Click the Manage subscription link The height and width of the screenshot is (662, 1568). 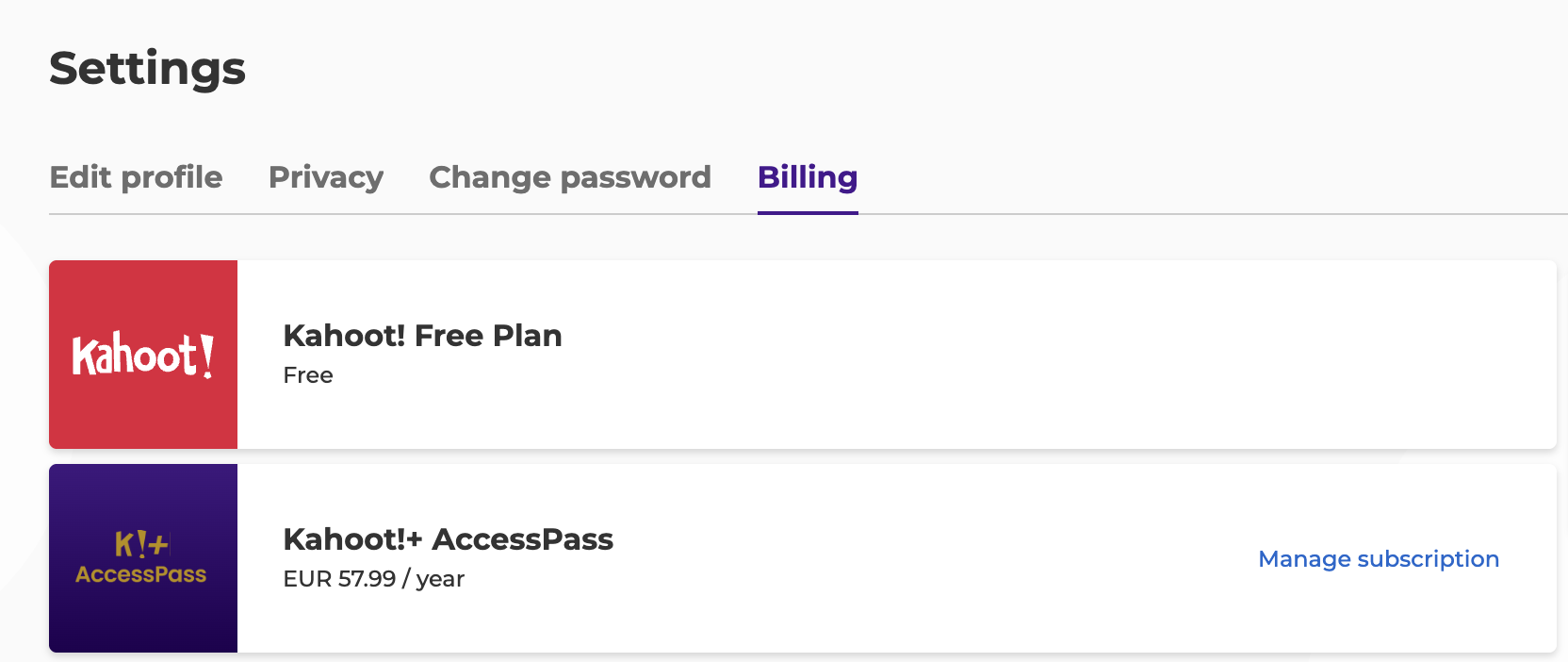(x=1379, y=559)
